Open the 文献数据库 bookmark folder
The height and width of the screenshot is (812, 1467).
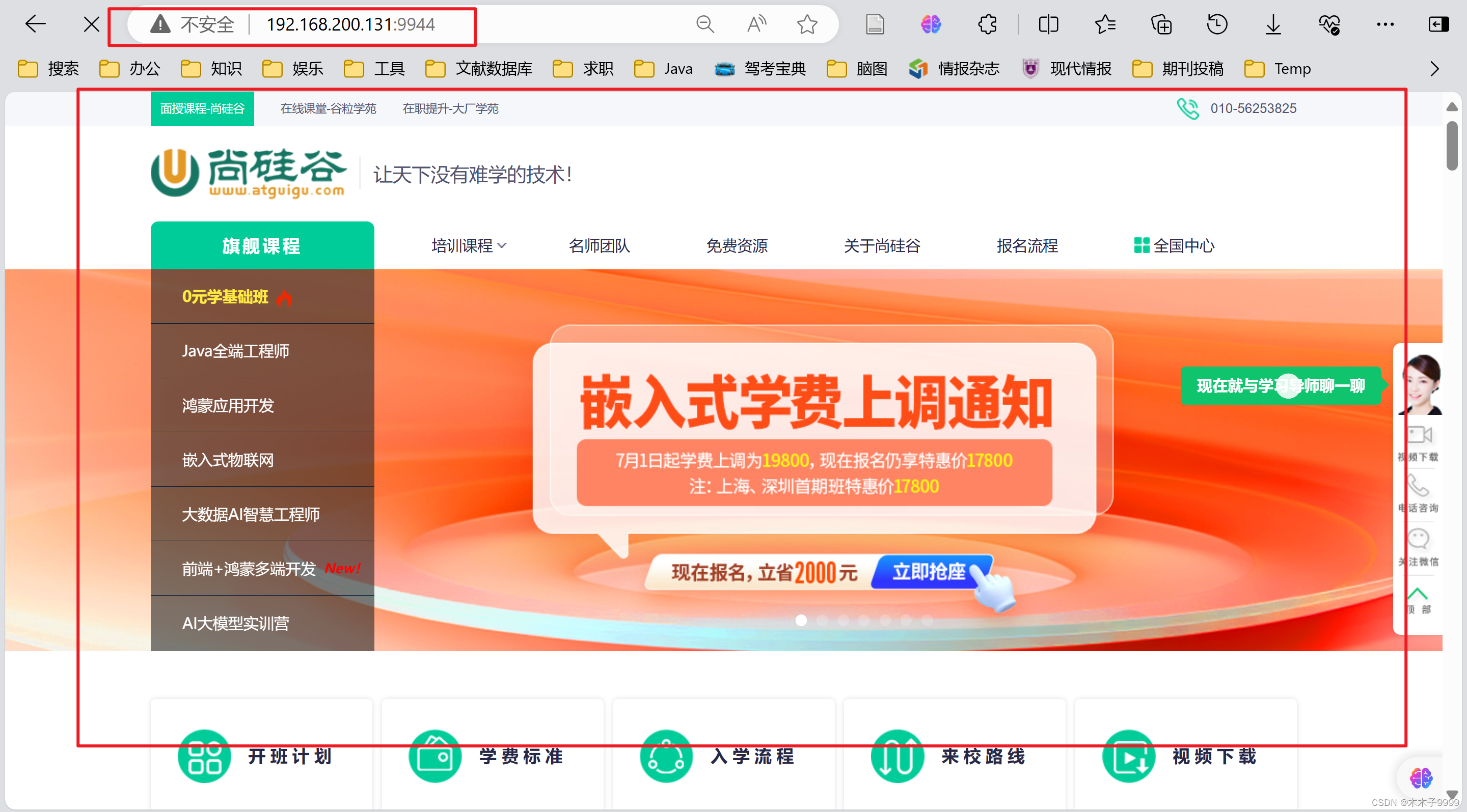click(x=478, y=69)
